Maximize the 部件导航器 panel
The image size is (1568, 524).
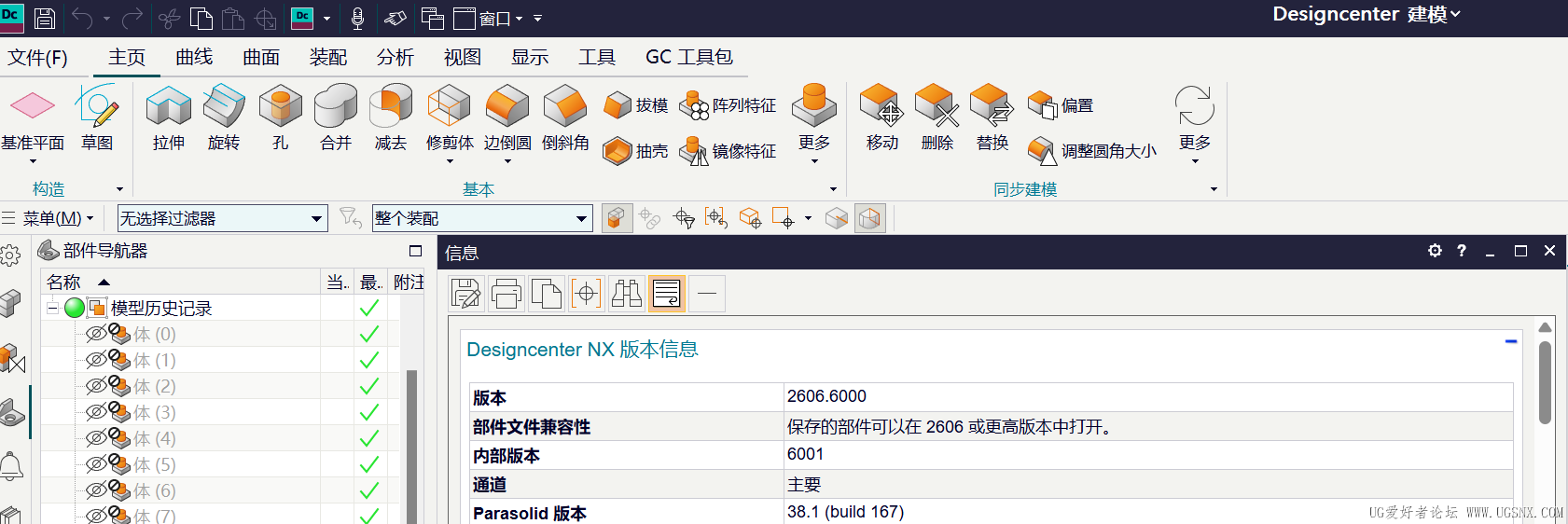coord(416,251)
